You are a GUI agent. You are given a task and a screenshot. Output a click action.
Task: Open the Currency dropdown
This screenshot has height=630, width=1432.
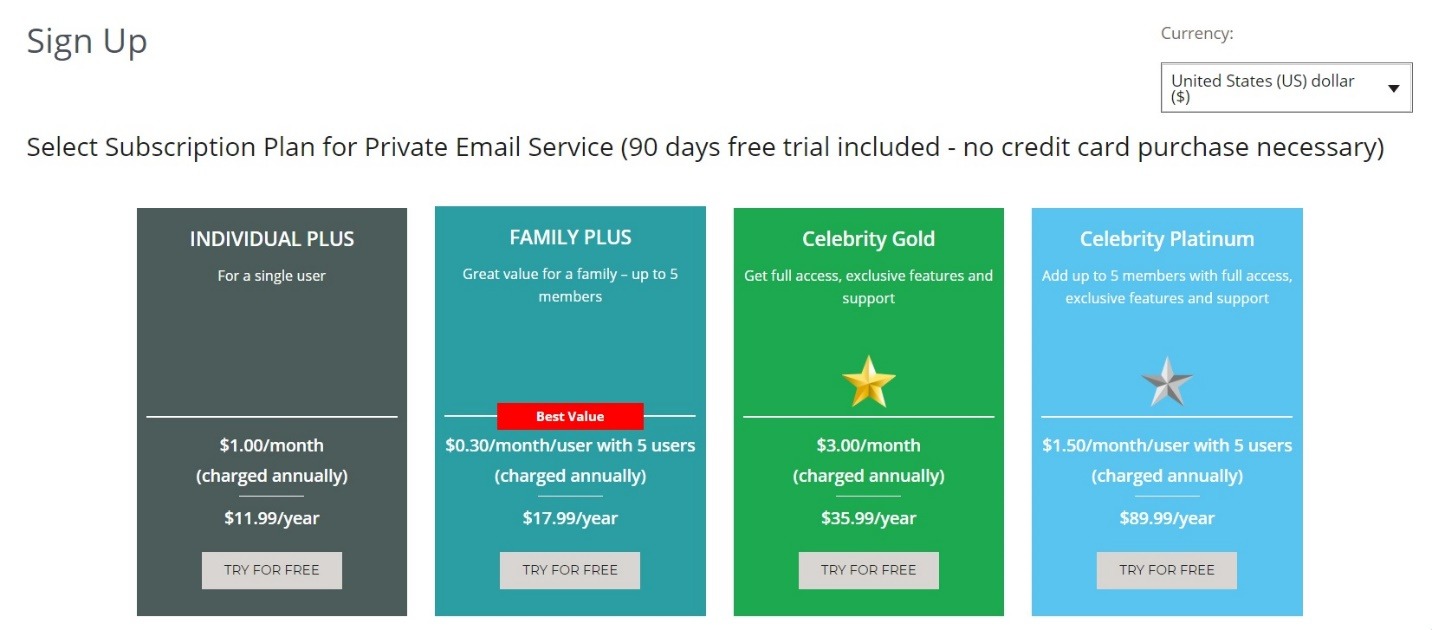tap(1285, 88)
